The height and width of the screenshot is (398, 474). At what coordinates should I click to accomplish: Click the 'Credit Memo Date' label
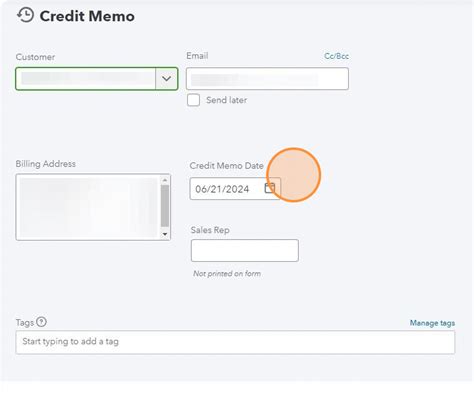(x=227, y=166)
